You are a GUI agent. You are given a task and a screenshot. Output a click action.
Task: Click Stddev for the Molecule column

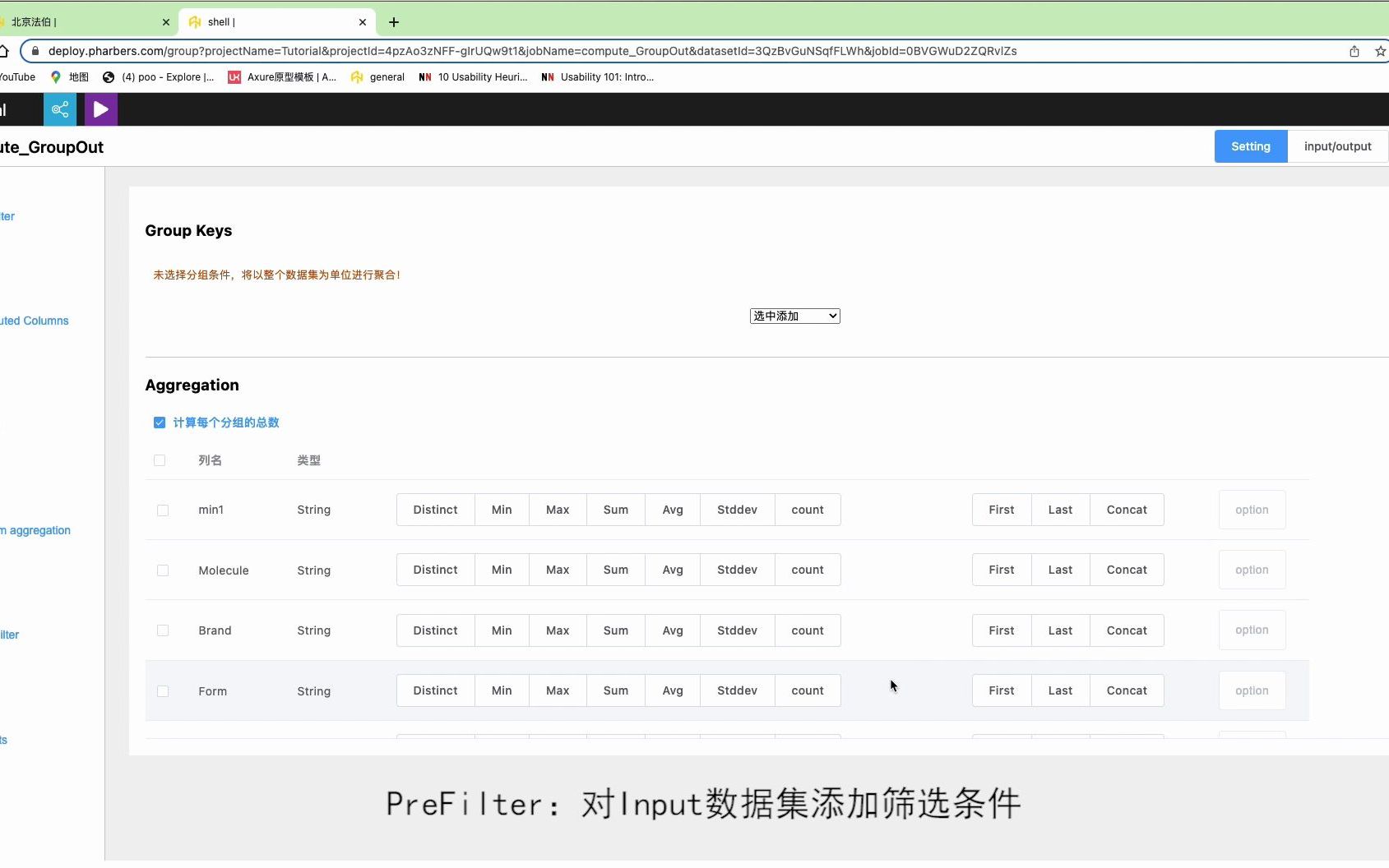737,570
